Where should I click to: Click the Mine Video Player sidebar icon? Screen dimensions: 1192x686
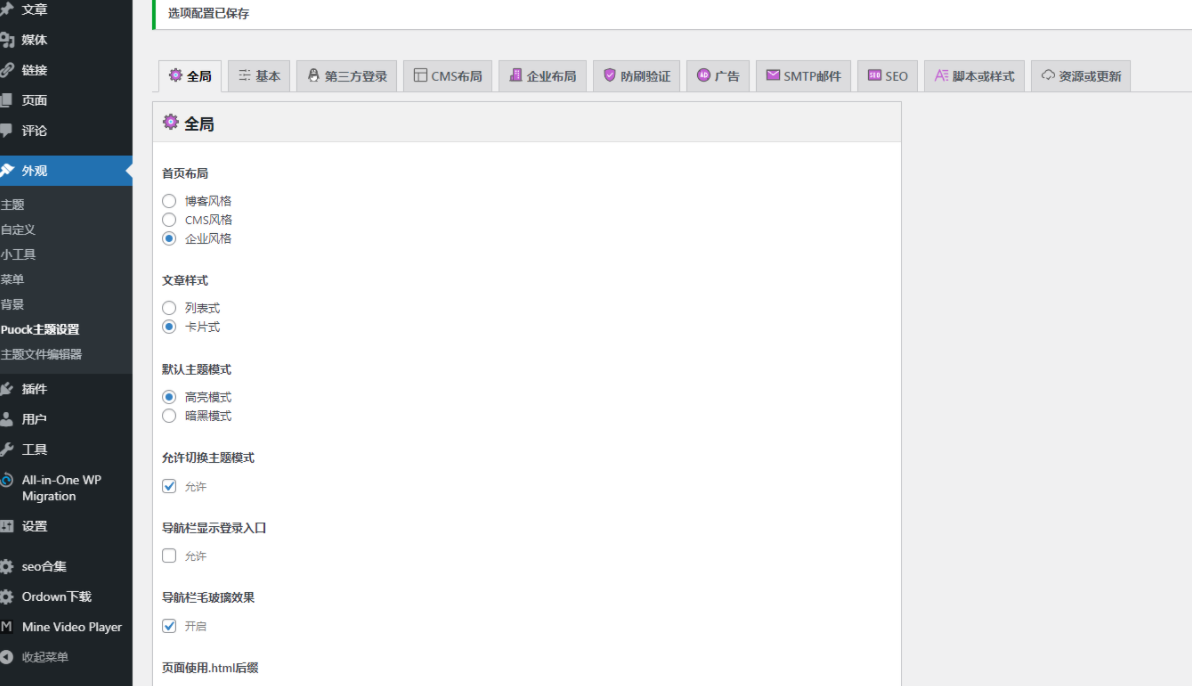coord(7,627)
